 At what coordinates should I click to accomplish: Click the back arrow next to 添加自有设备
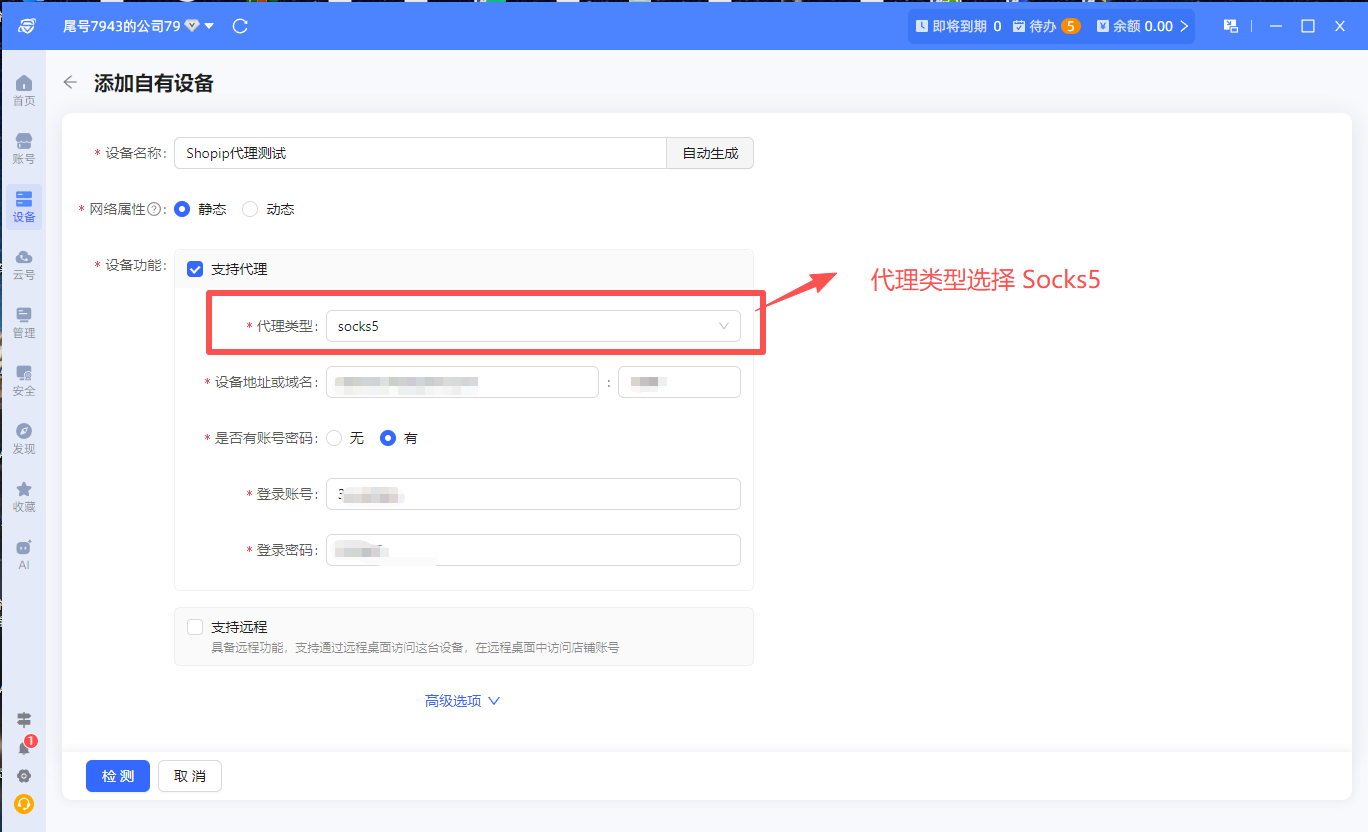(x=70, y=83)
